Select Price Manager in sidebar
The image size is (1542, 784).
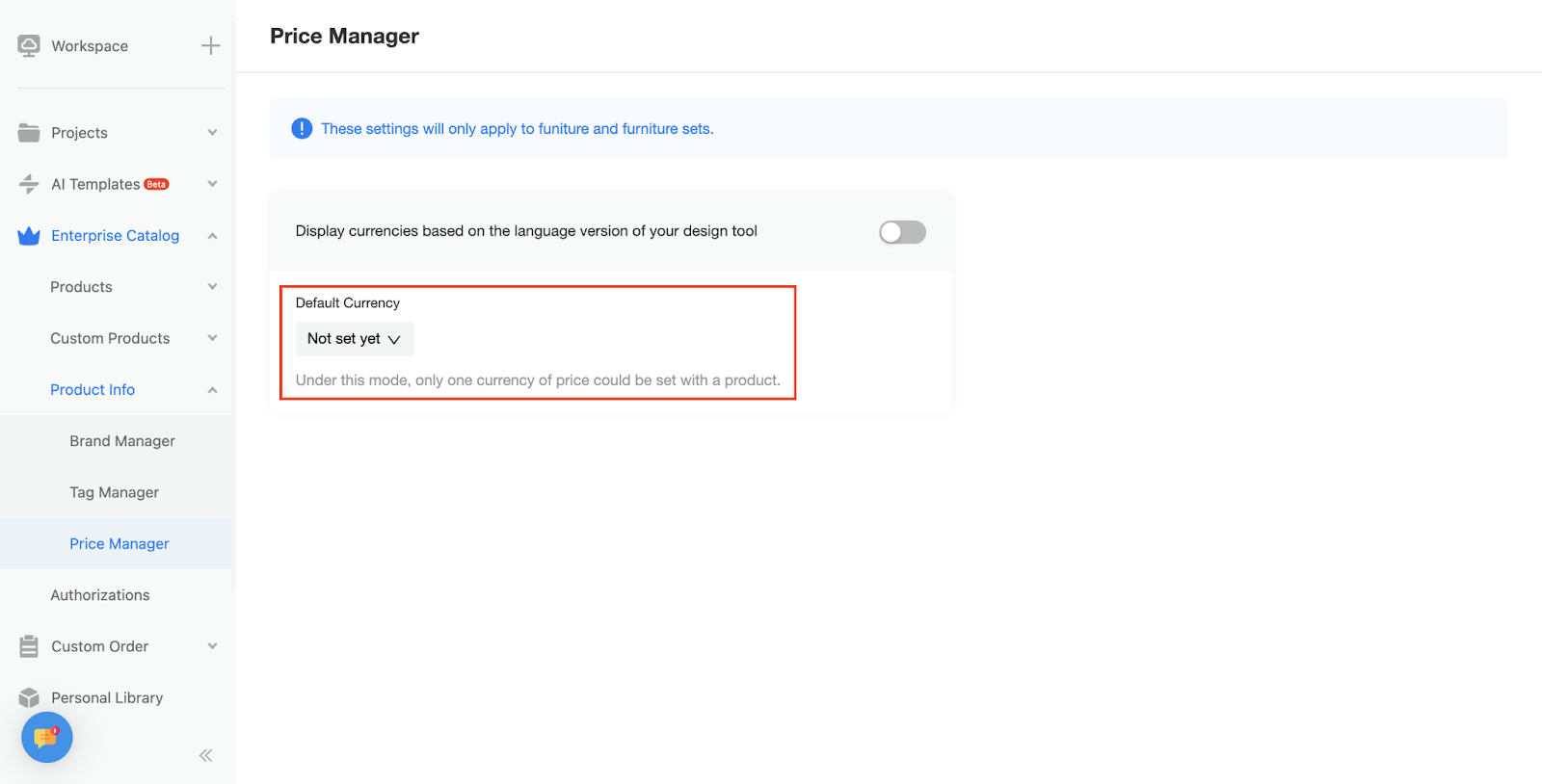[120, 544]
